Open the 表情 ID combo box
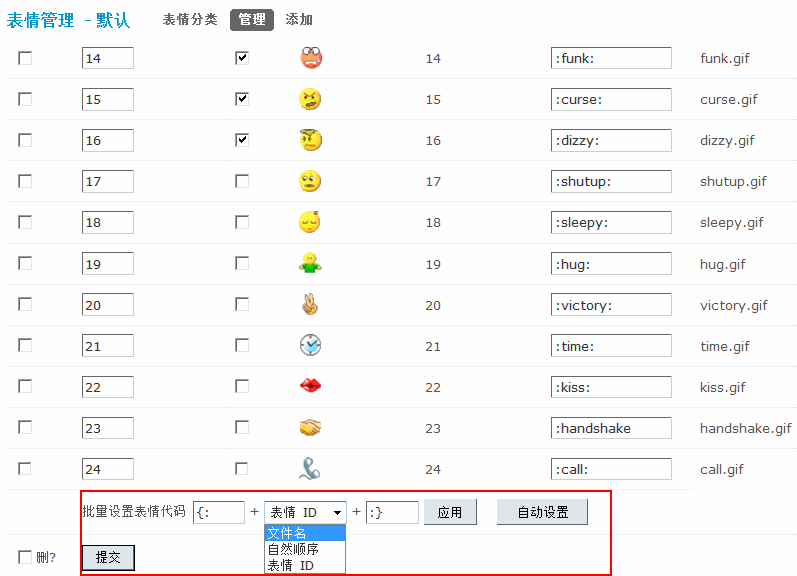 coord(305,512)
